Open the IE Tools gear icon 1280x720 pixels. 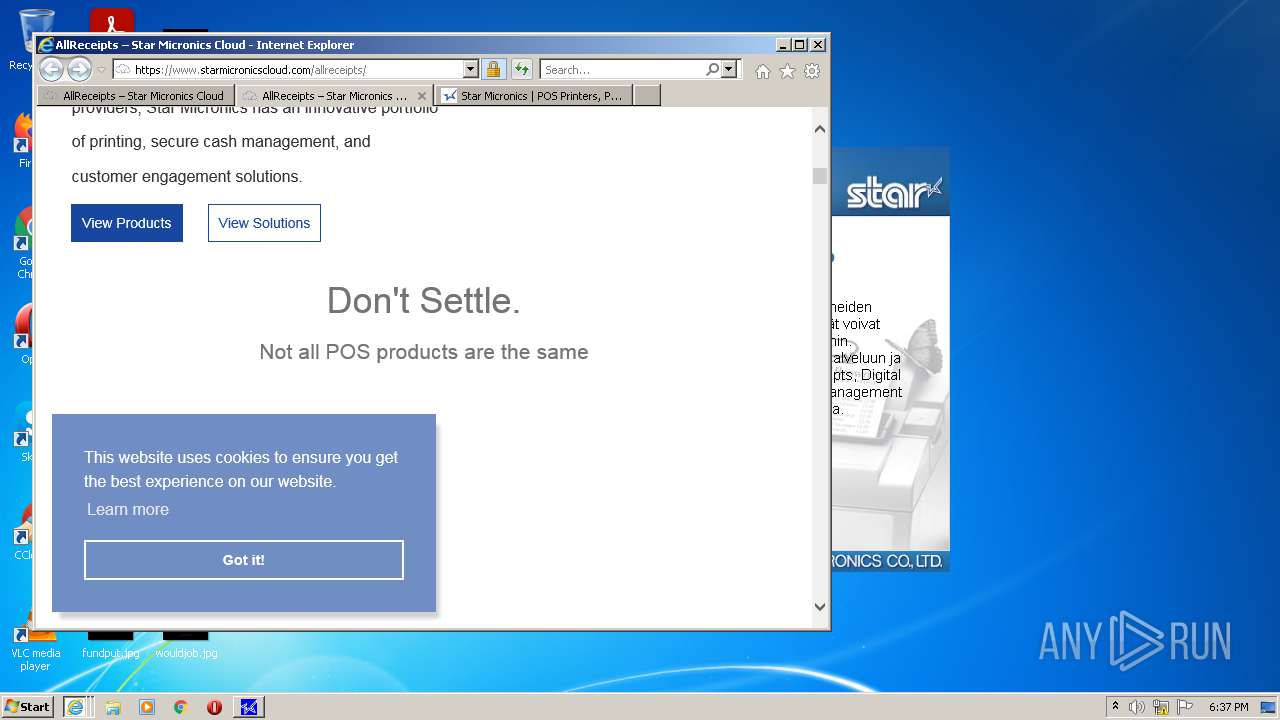(812, 71)
